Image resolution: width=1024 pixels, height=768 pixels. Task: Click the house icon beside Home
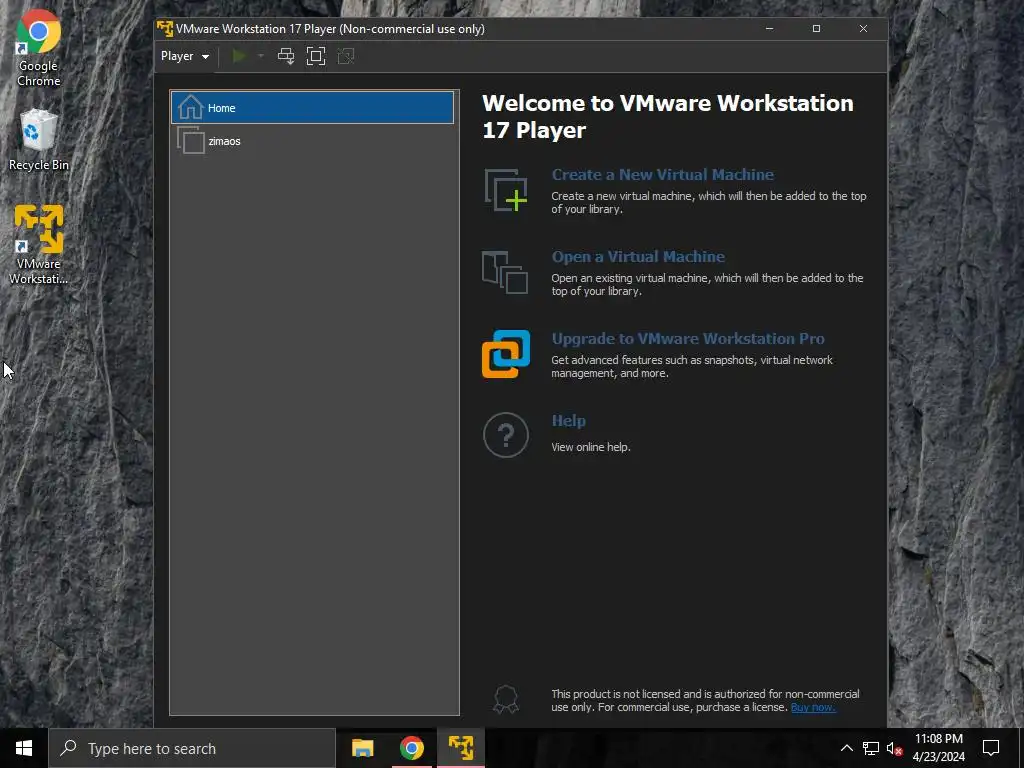tap(191, 108)
